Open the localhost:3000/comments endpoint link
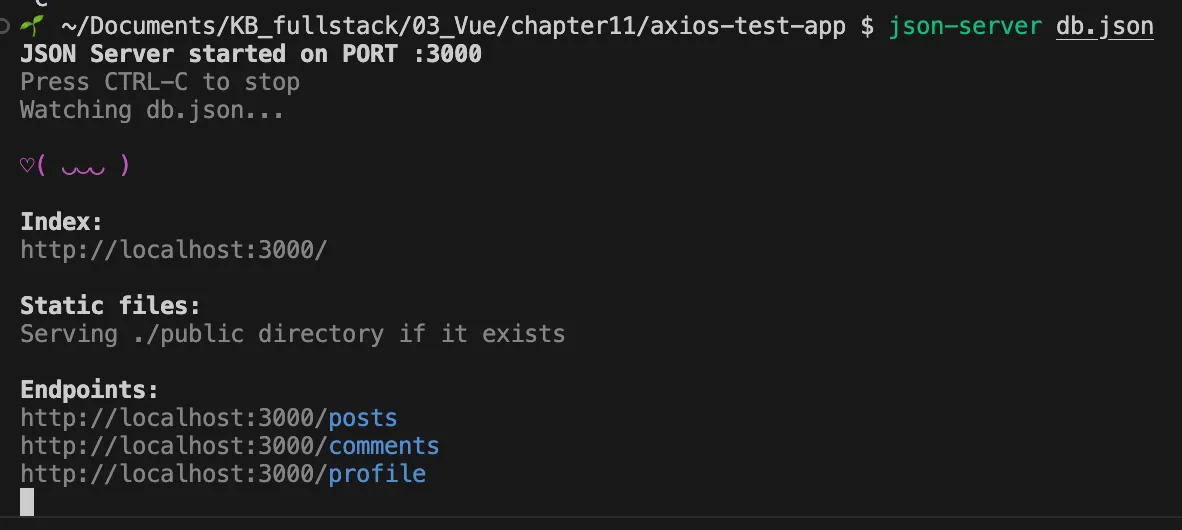The width and height of the screenshot is (1182, 530). coord(383,445)
